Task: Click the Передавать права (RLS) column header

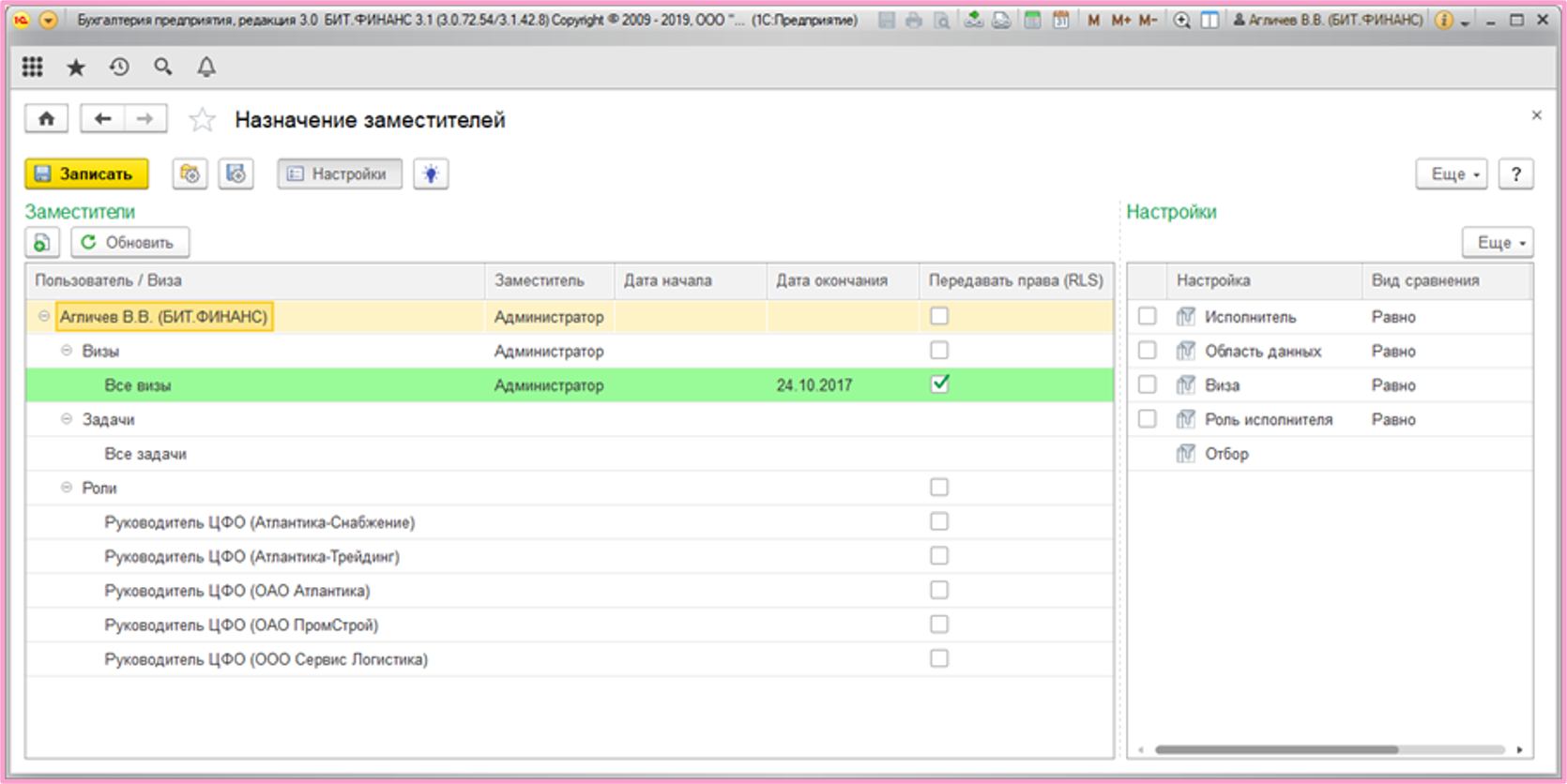Action: coord(1016,280)
